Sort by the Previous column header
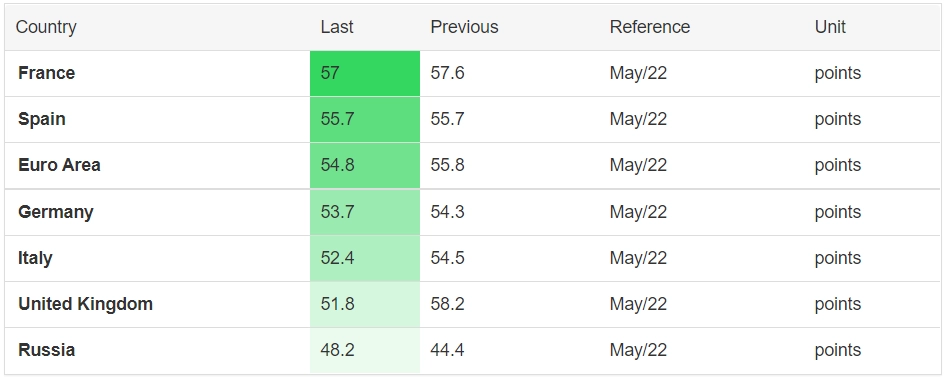 (464, 27)
